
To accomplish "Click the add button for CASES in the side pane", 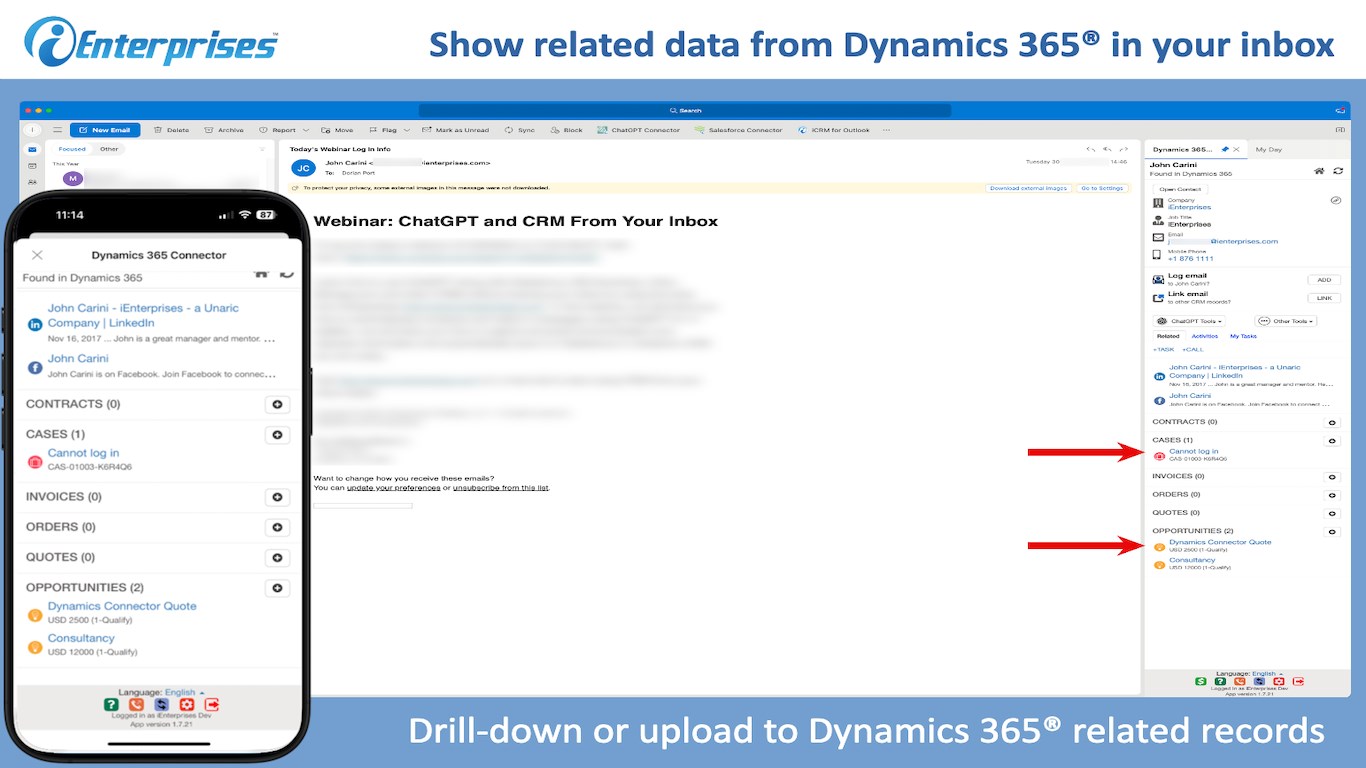I will pyautogui.click(x=1331, y=440).
